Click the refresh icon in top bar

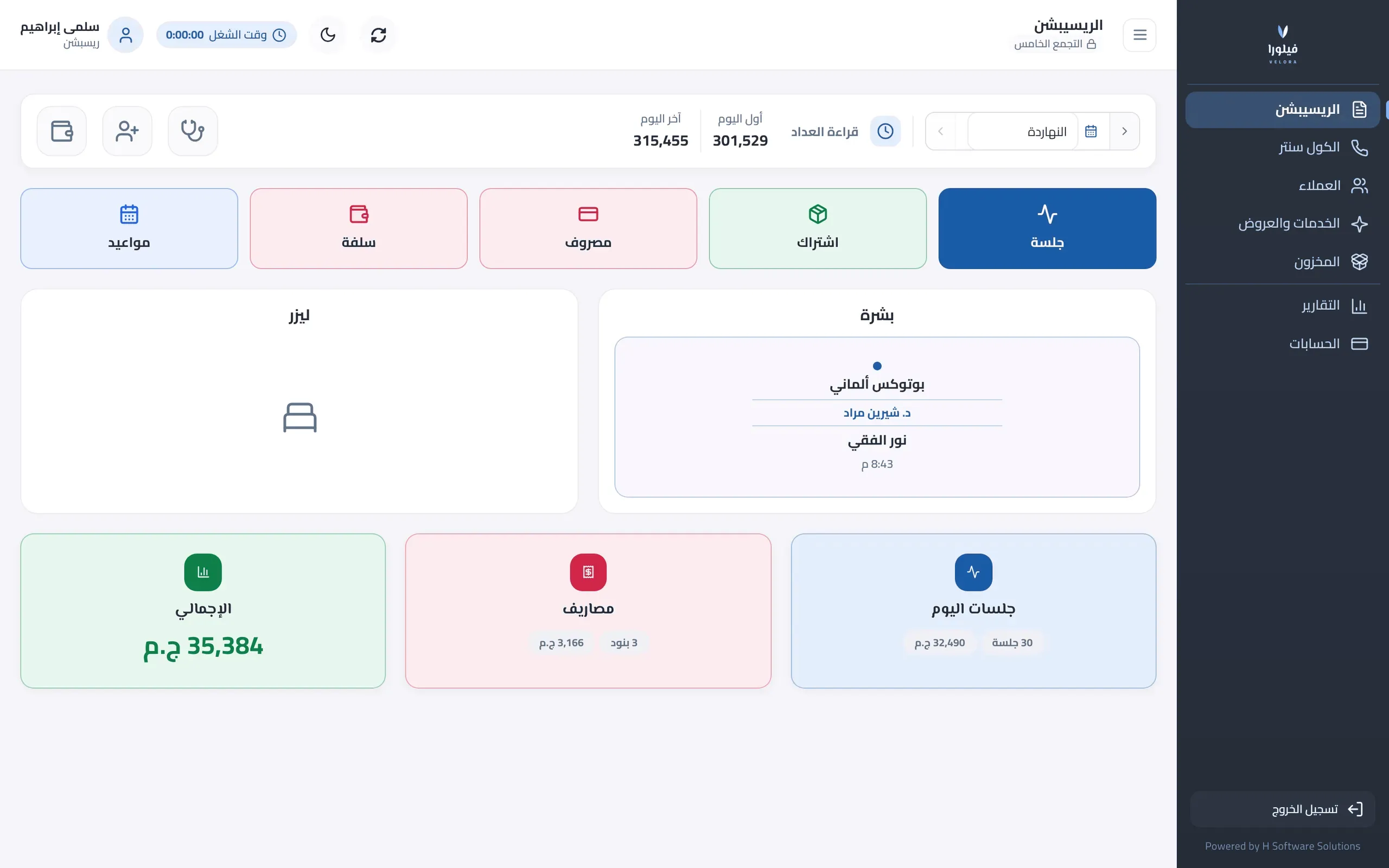click(378, 35)
